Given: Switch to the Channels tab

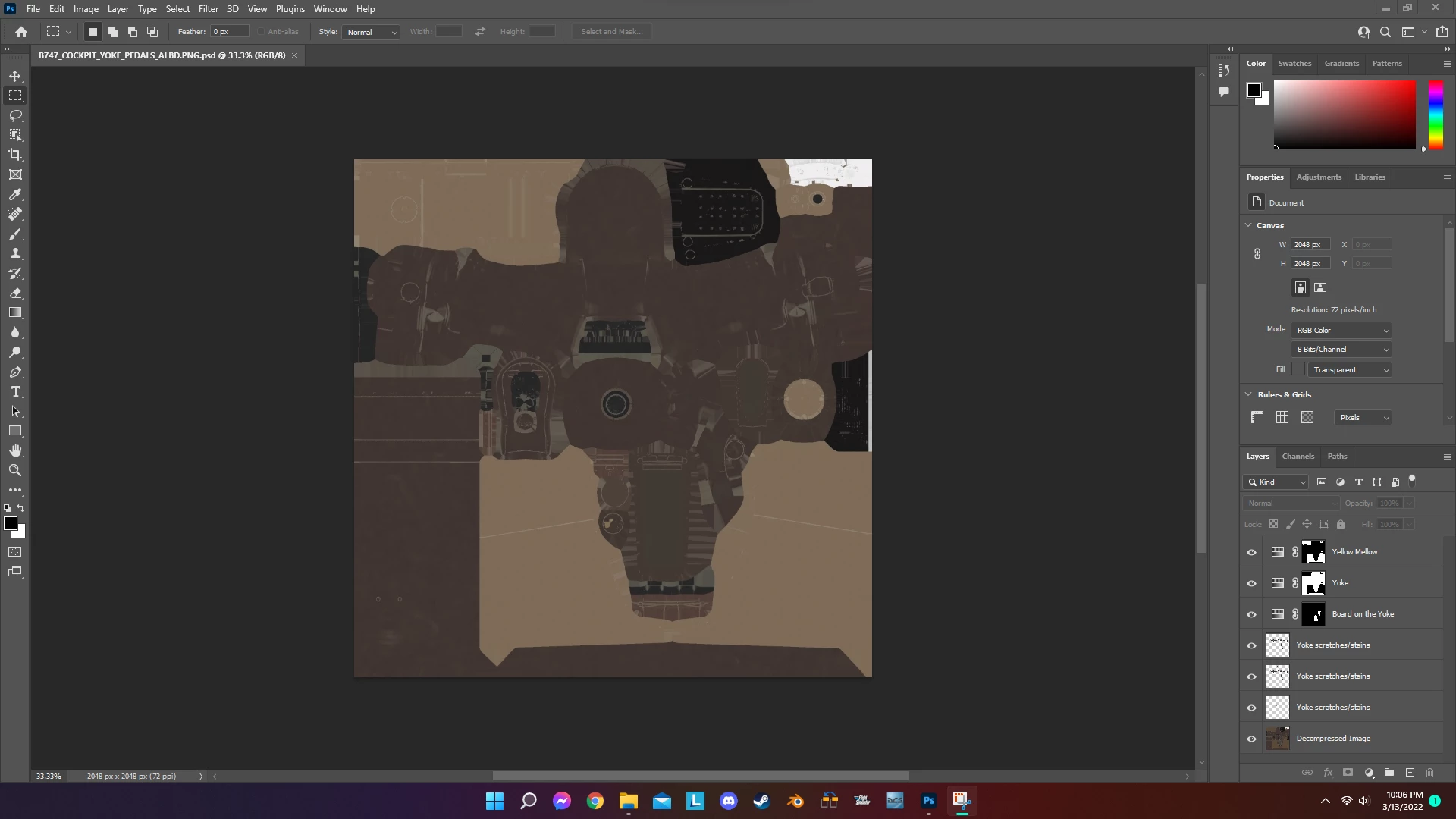Looking at the screenshot, I should 1298,457.
